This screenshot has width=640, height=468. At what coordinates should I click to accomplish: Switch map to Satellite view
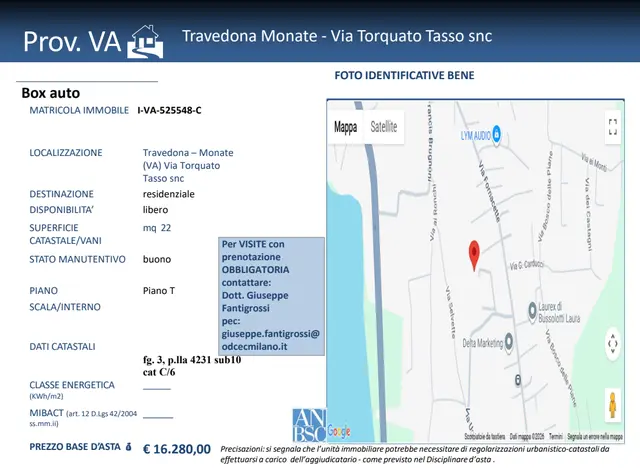(384, 126)
